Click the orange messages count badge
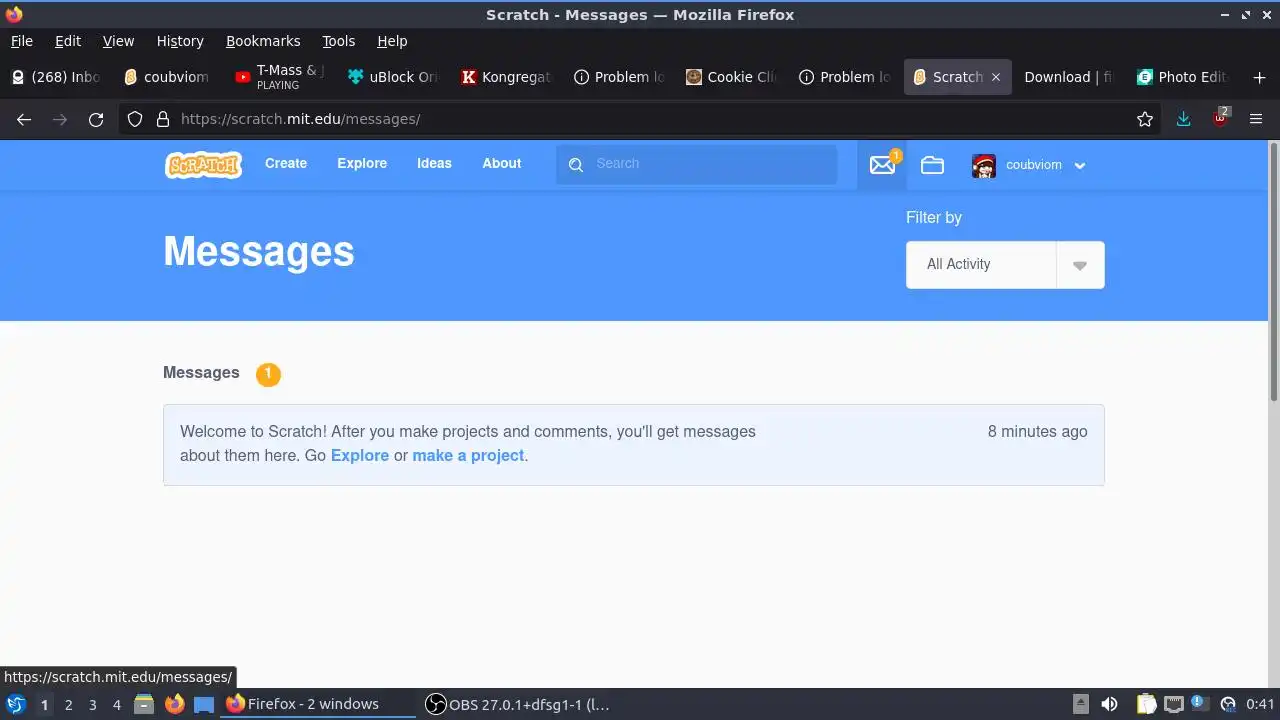The height and width of the screenshot is (720, 1280). (x=268, y=374)
